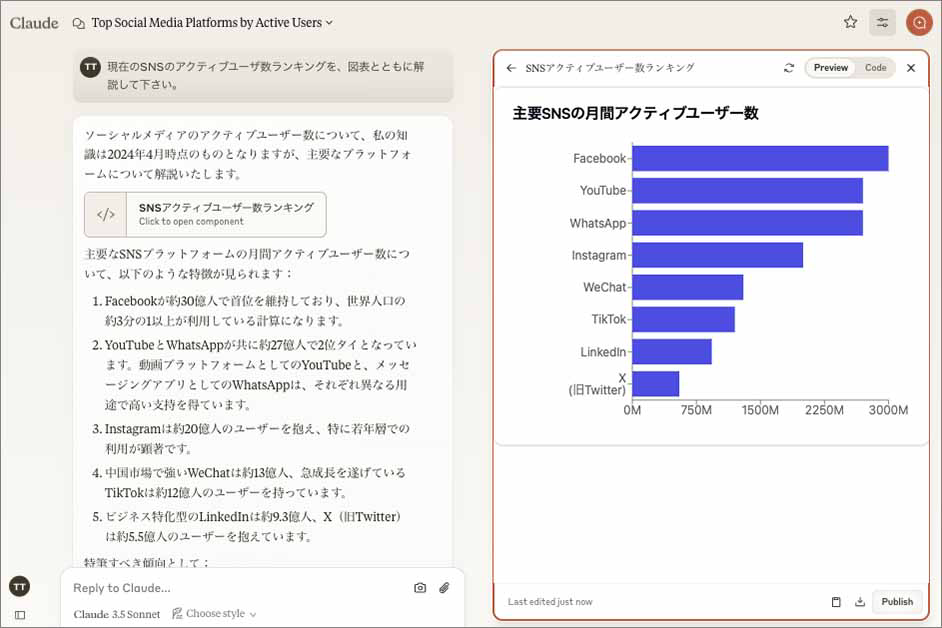Open chat controls settings icon

coord(882,22)
